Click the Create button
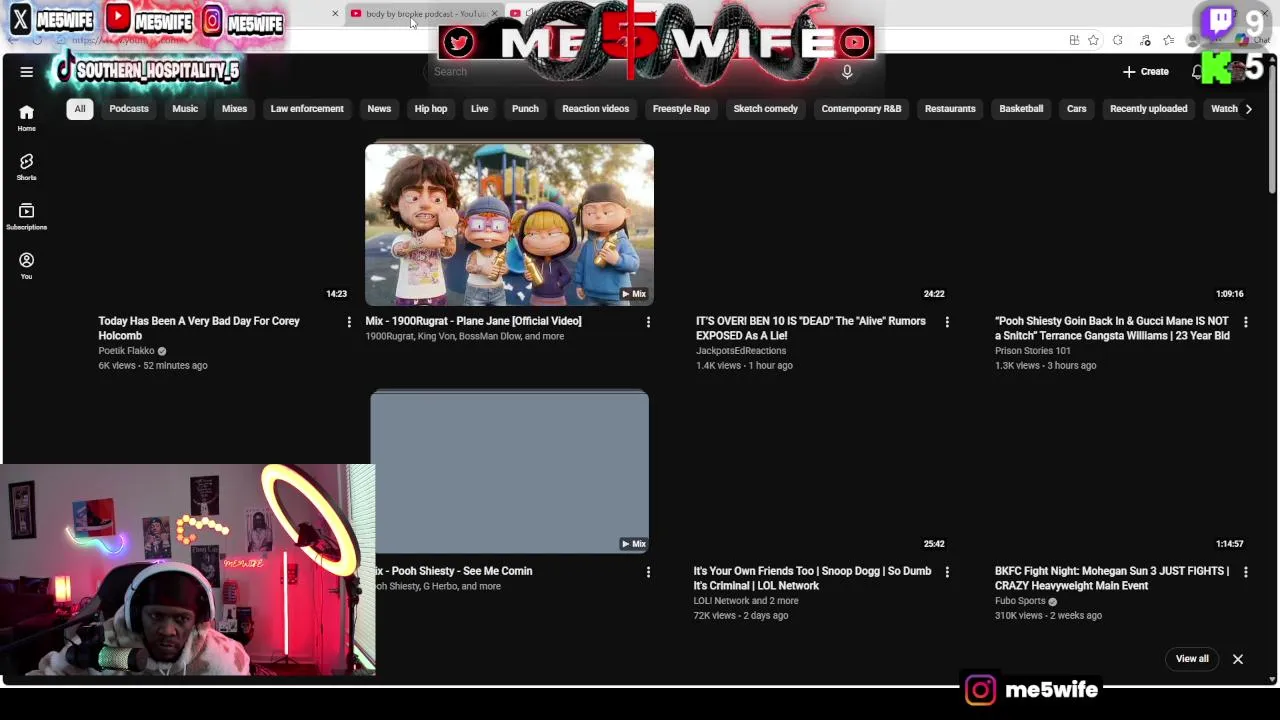This screenshot has width=1280, height=720. 1146,72
